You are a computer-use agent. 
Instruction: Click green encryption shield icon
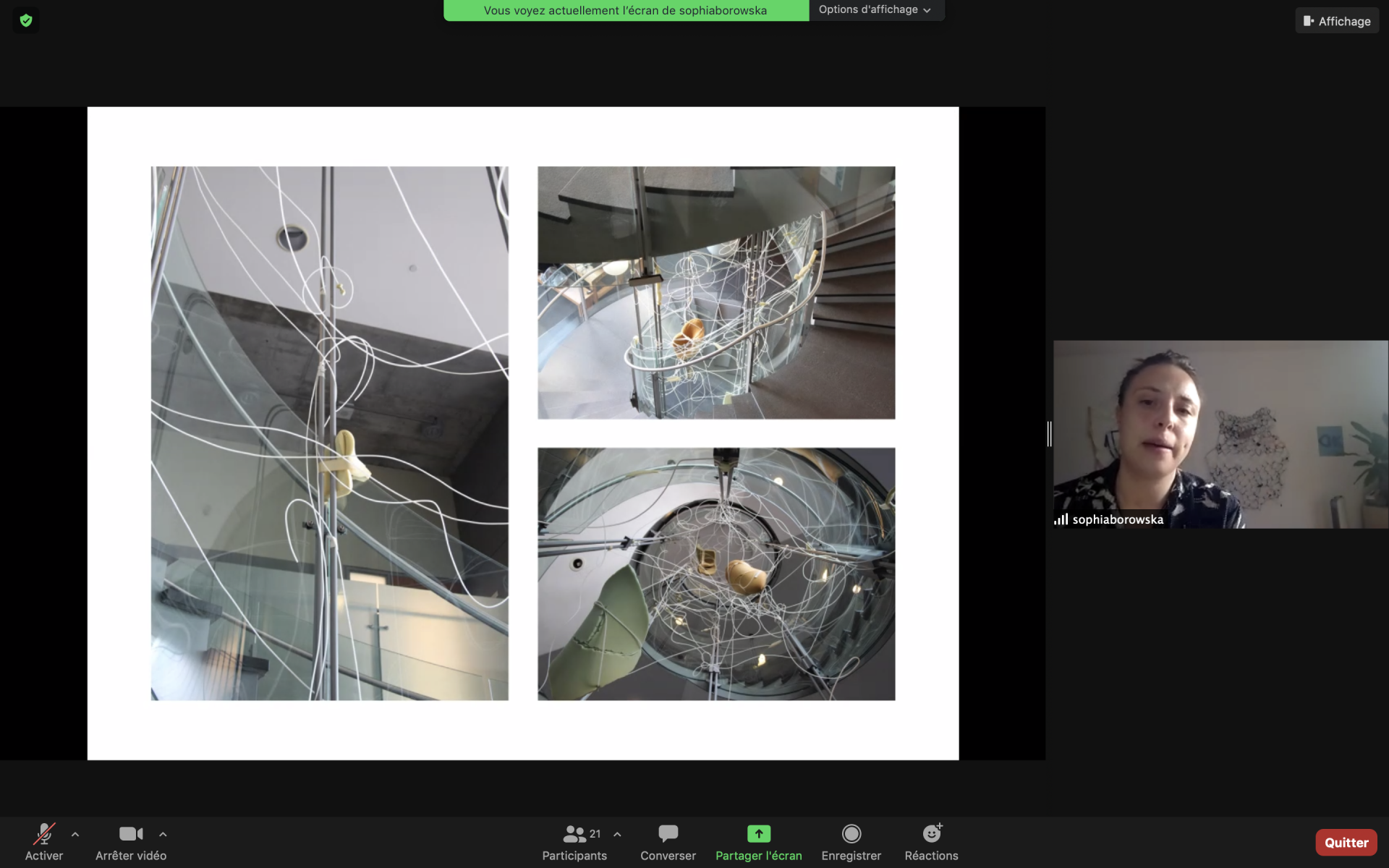pos(26,20)
